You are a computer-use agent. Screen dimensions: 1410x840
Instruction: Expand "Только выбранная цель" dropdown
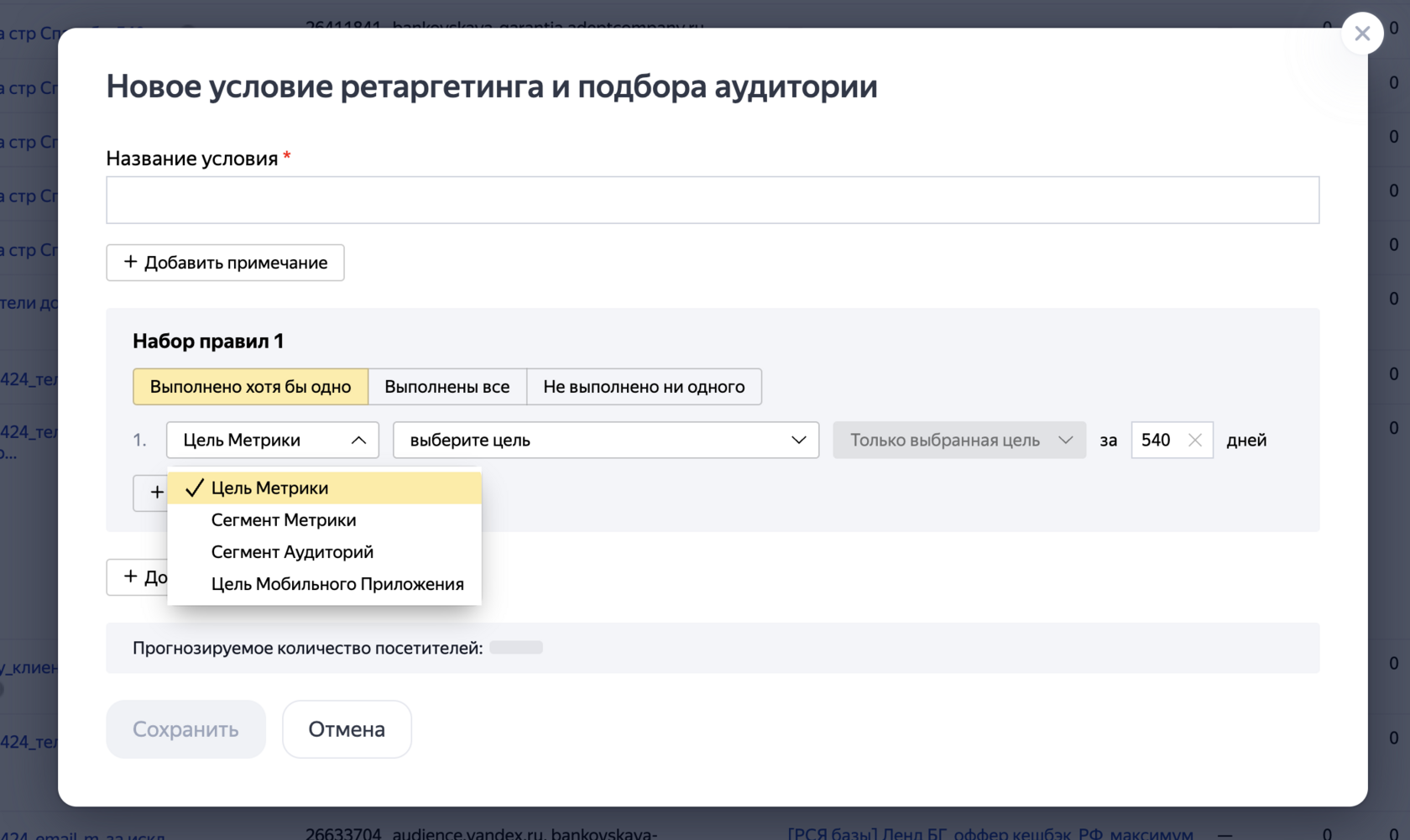(x=959, y=441)
